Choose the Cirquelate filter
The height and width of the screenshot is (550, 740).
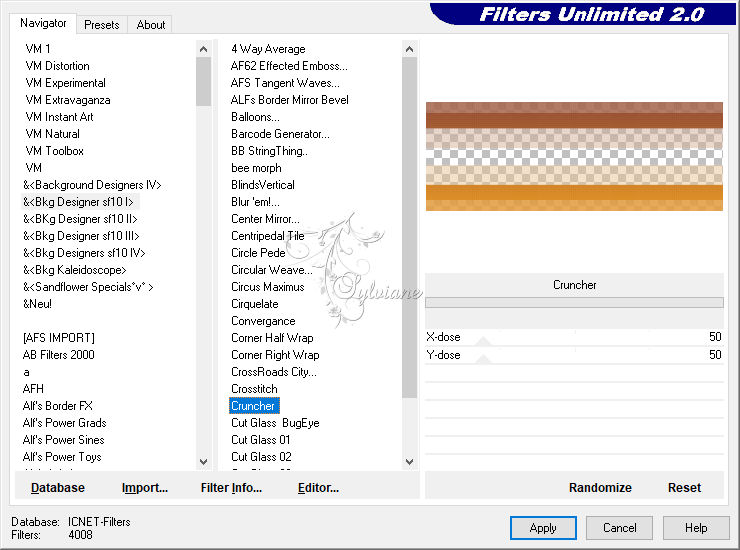(255, 304)
